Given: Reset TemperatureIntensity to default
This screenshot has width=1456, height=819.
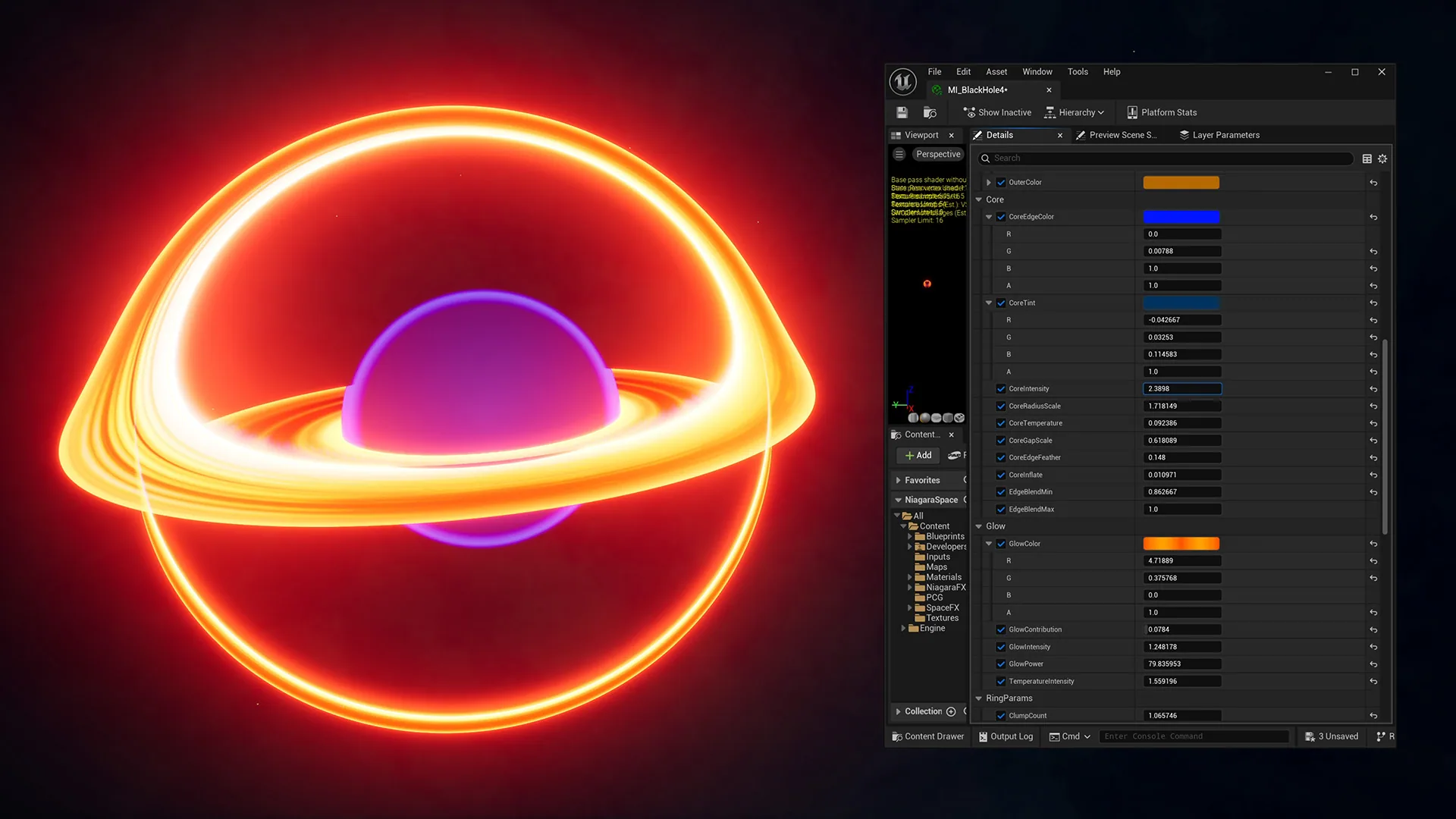Looking at the screenshot, I should pos(1373,682).
